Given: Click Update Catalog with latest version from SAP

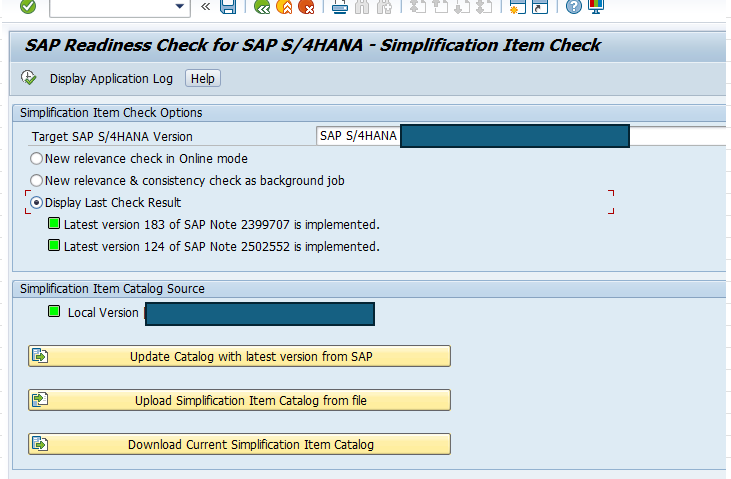Looking at the screenshot, I should coord(239,356).
